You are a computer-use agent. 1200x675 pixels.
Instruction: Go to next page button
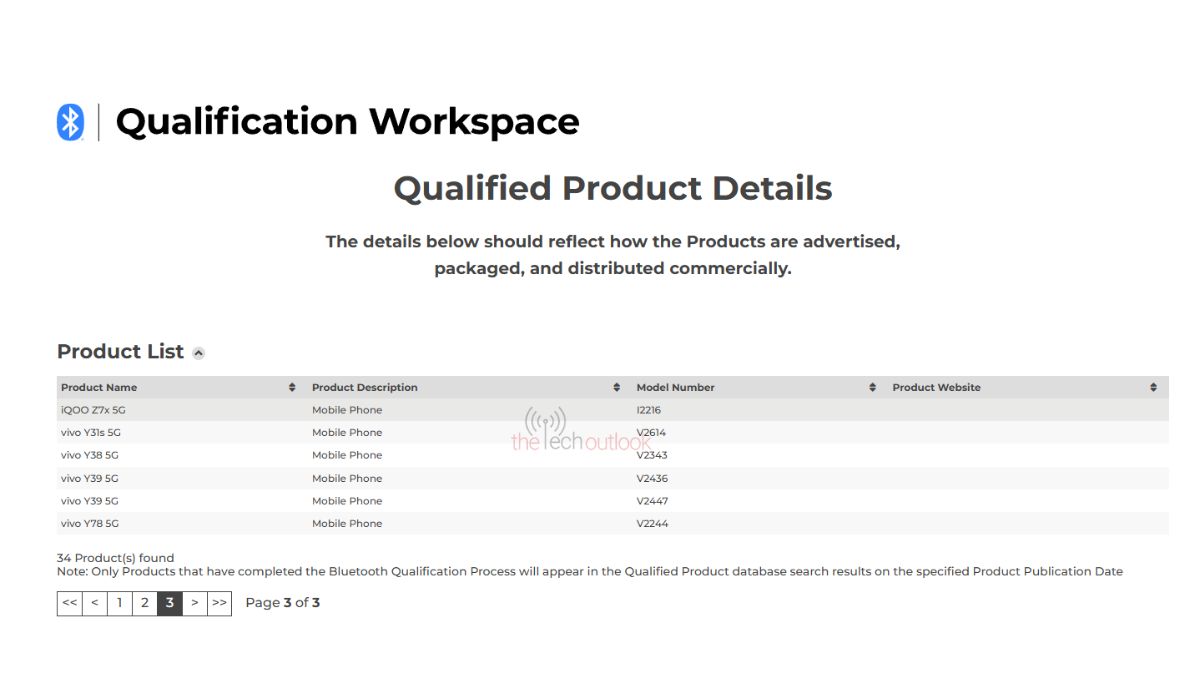(x=194, y=603)
